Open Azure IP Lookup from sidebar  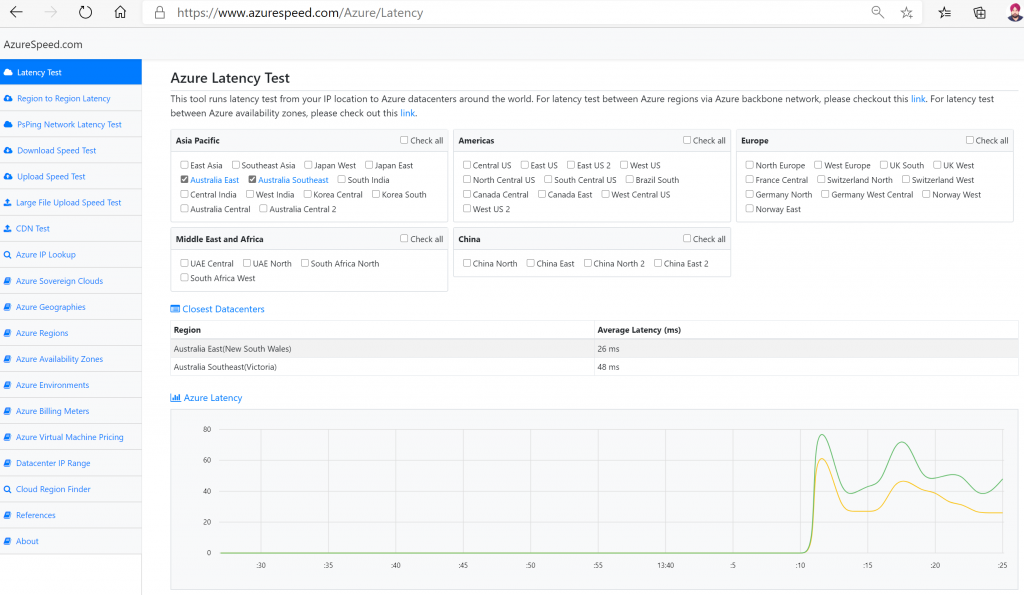tap(45, 255)
